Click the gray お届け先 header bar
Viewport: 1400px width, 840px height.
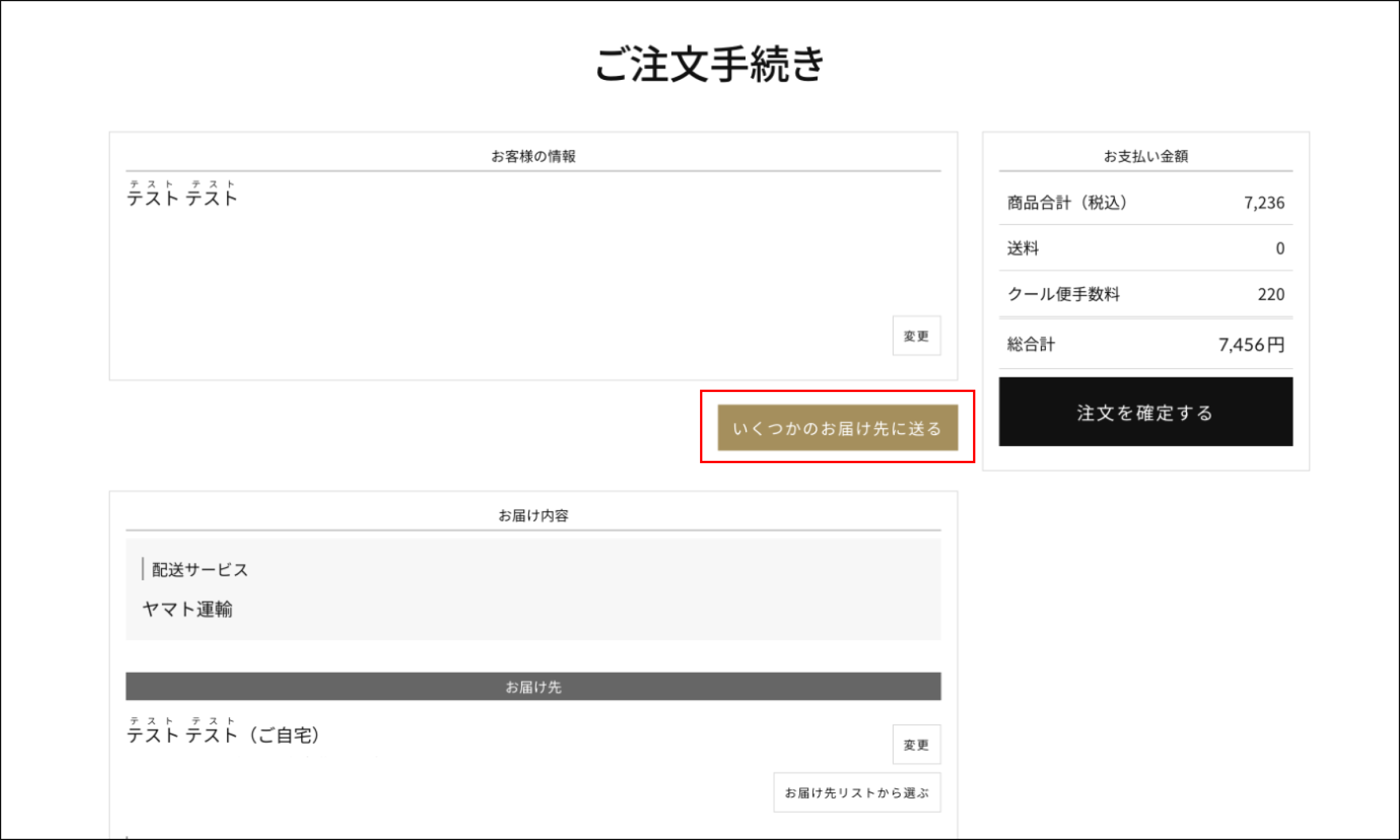pos(533,687)
